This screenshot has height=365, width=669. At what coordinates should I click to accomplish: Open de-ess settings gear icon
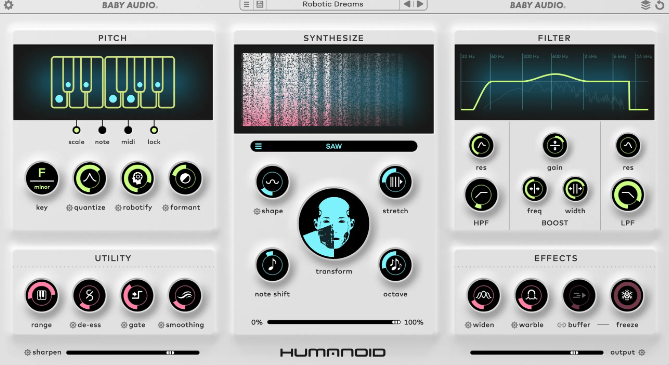(73, 325)
